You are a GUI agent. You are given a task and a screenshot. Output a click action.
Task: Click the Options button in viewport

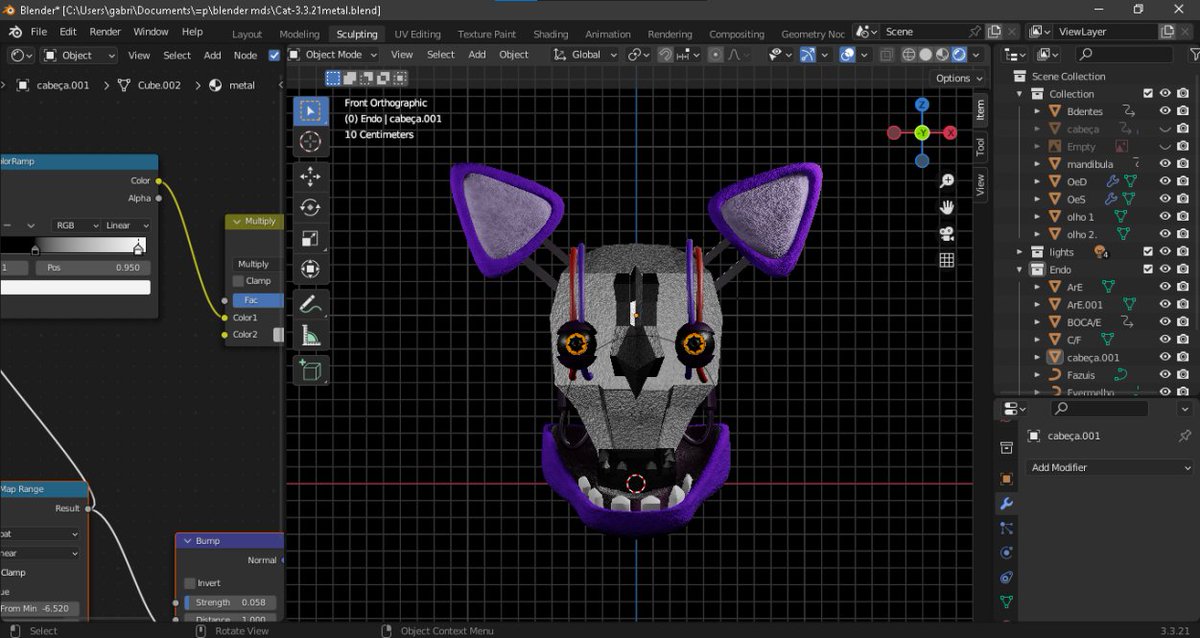point(958,78)
